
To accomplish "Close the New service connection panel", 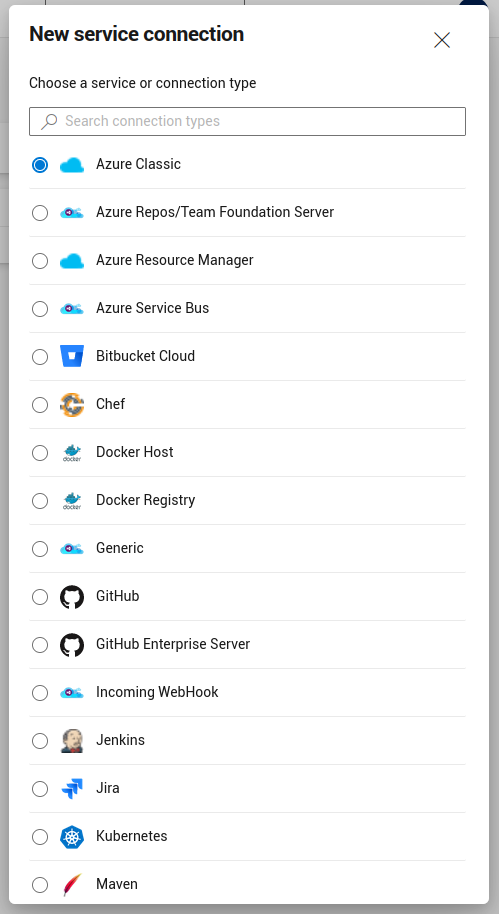I will coord(442,40).
